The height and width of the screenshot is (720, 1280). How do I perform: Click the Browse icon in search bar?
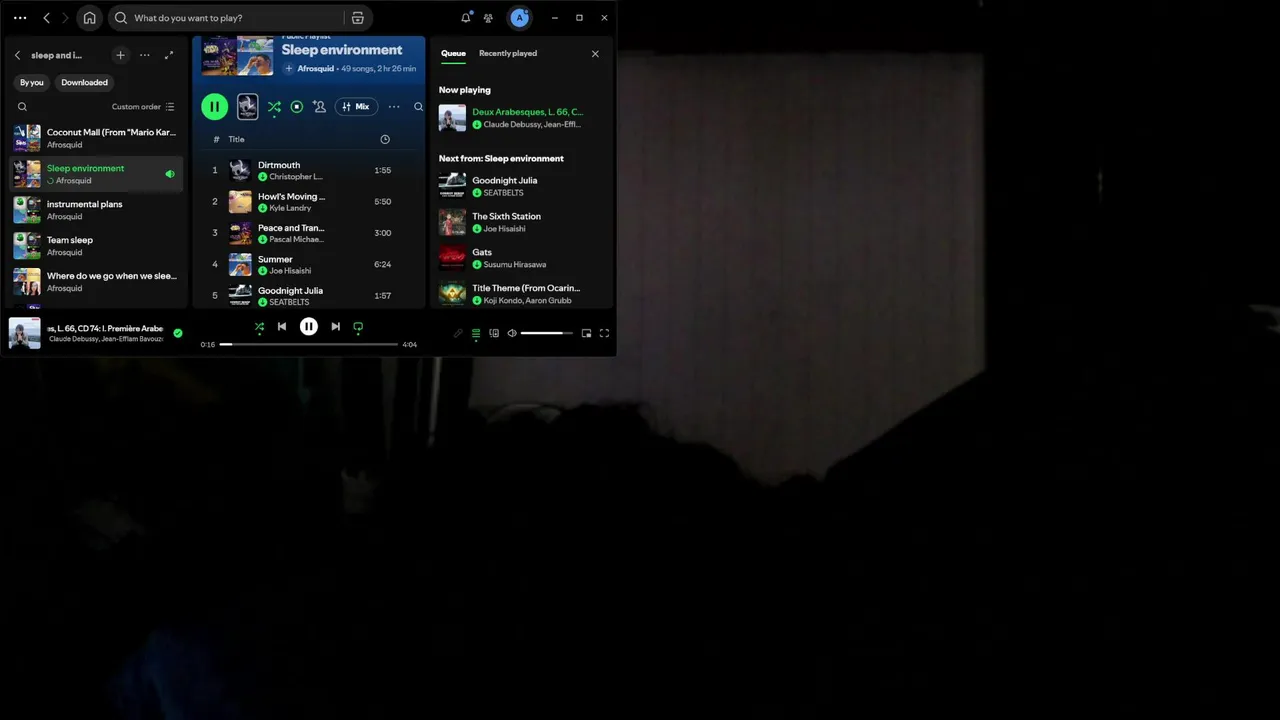click(x=358, y=18)
